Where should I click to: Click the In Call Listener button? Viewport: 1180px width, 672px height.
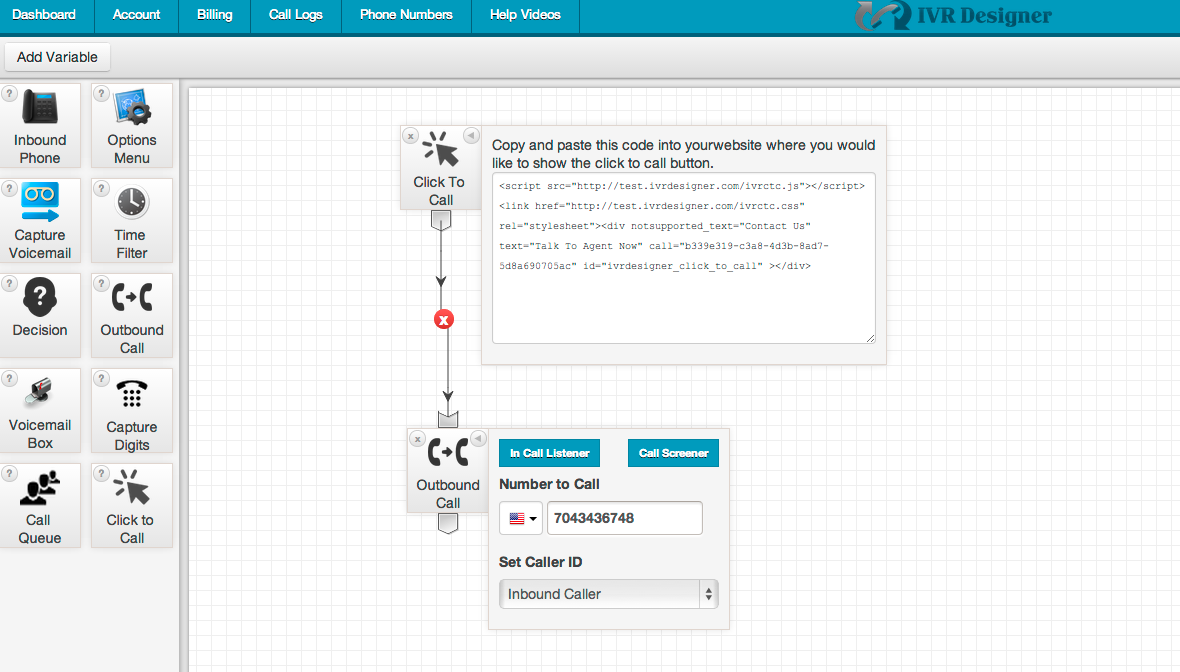(549, 453)
